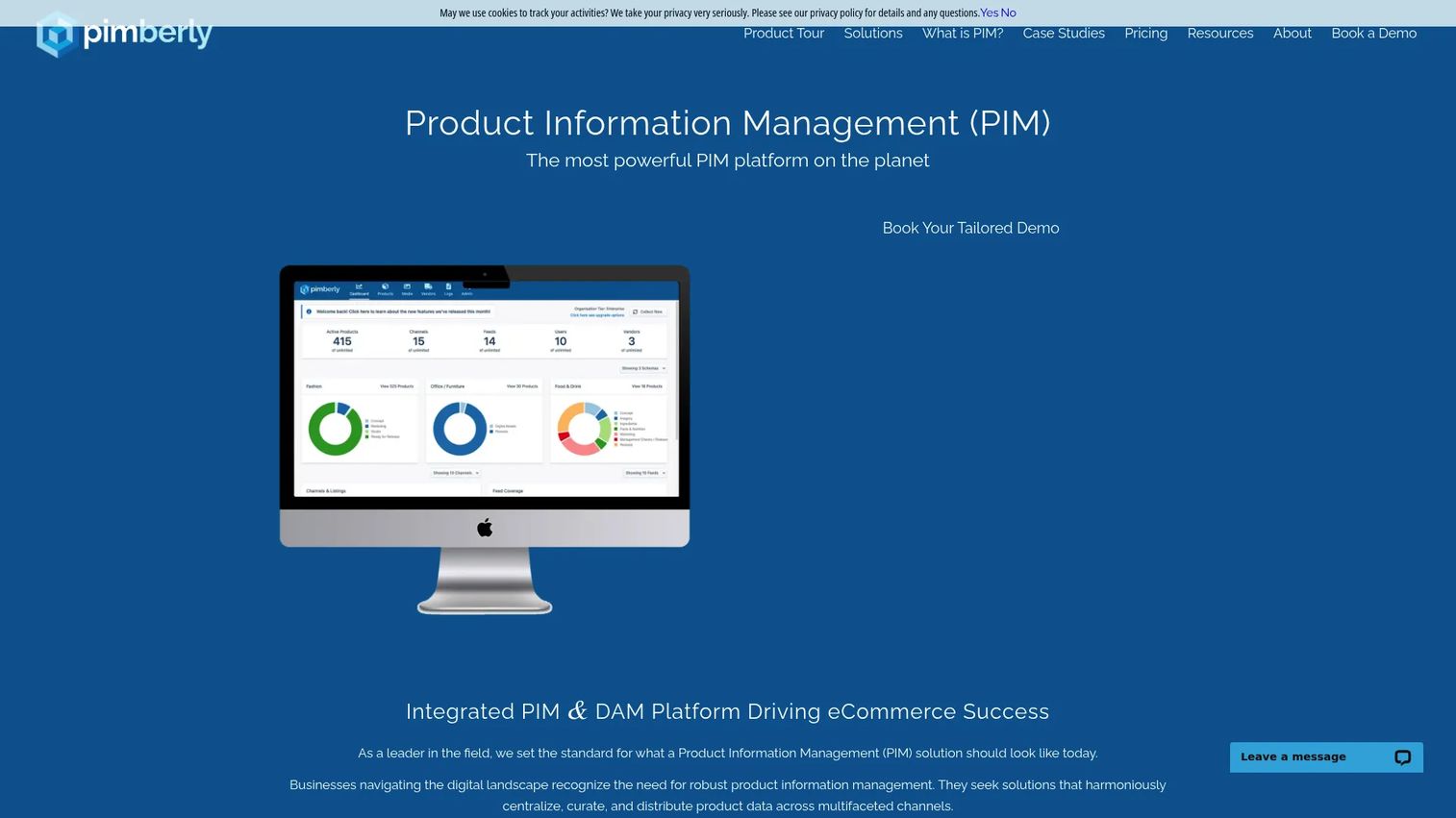Click the Product Information Management (PIM) heading
Image resolution: width=1456 pixels, height=818 pixels.
point(728,123)
